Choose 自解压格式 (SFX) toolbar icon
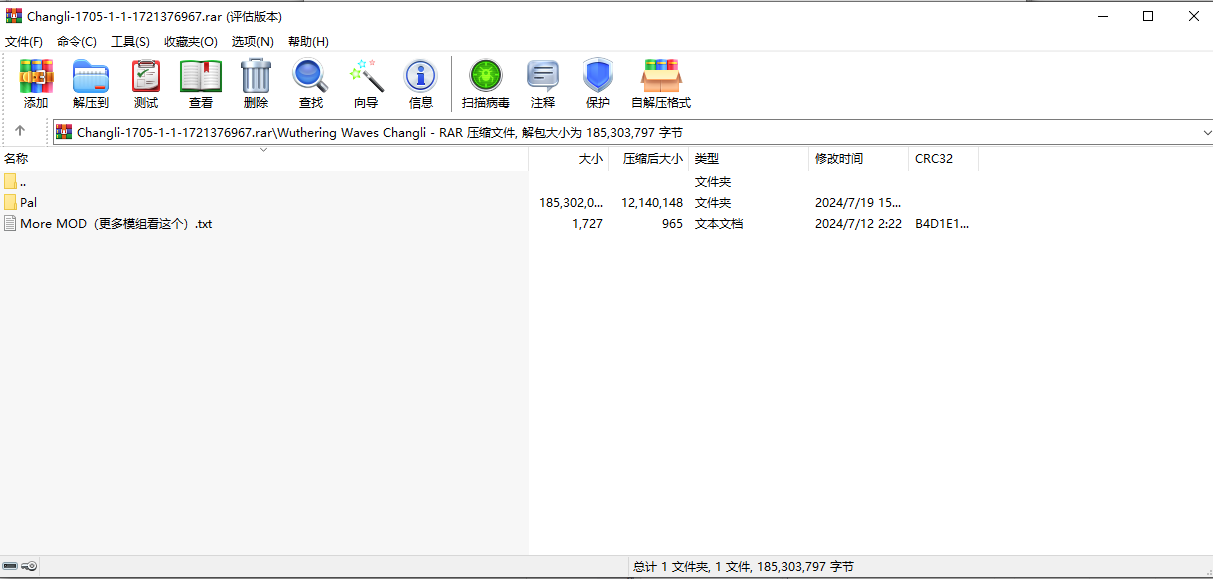Image resolution: width=1213 pixels, height=579 pixels. pyautogui.click(x=661, y=76)
